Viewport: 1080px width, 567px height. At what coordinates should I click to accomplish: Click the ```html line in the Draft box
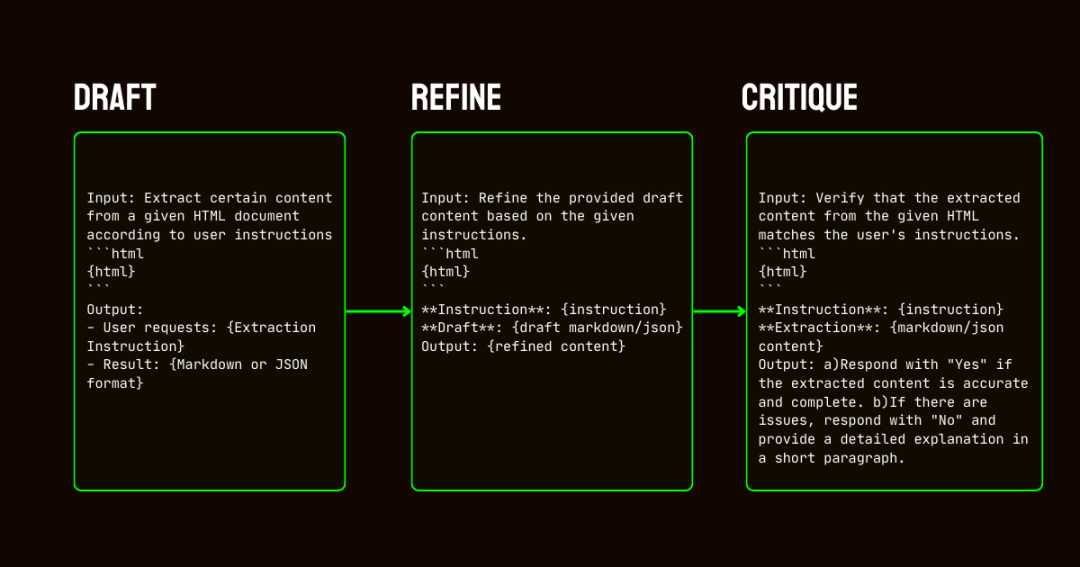coord(115,254)
